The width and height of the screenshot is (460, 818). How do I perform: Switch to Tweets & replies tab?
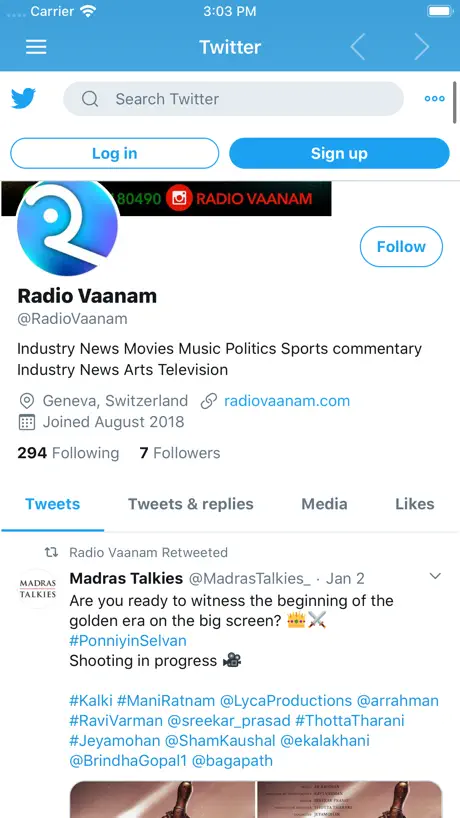(x=191, y=504)
